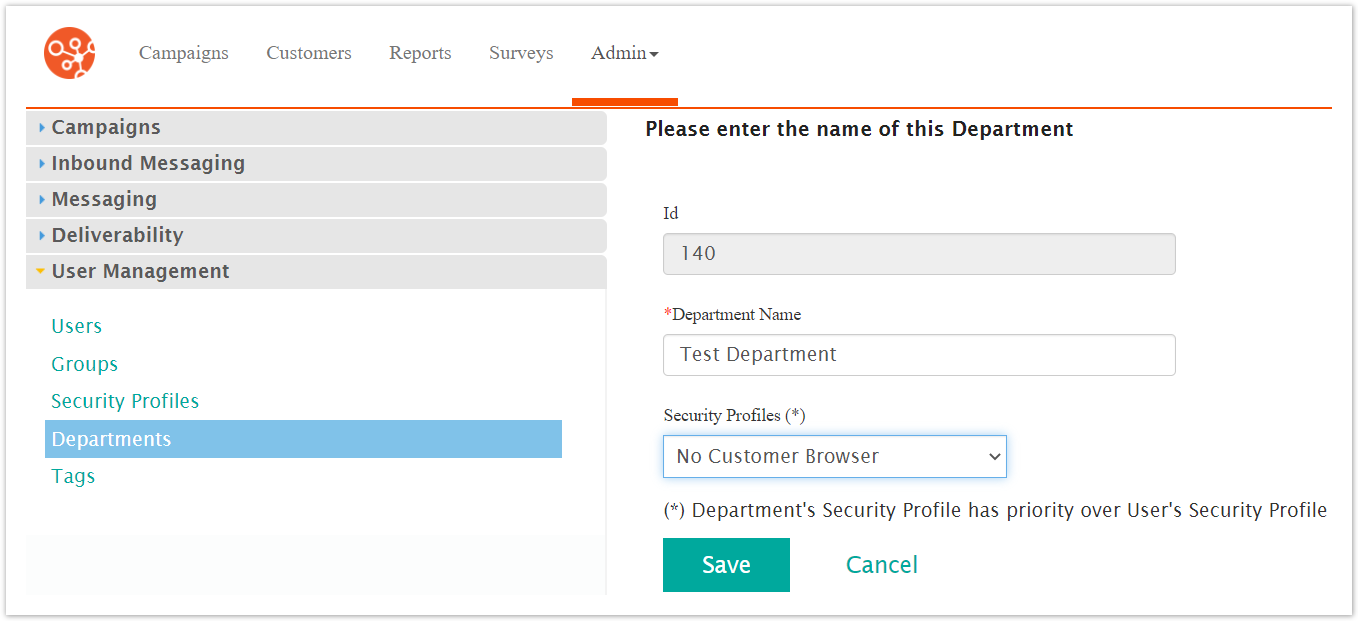Expand the Messaging sidebar section
The height and width of the screenshot is (621, 1358).
[x=316, y=199]
